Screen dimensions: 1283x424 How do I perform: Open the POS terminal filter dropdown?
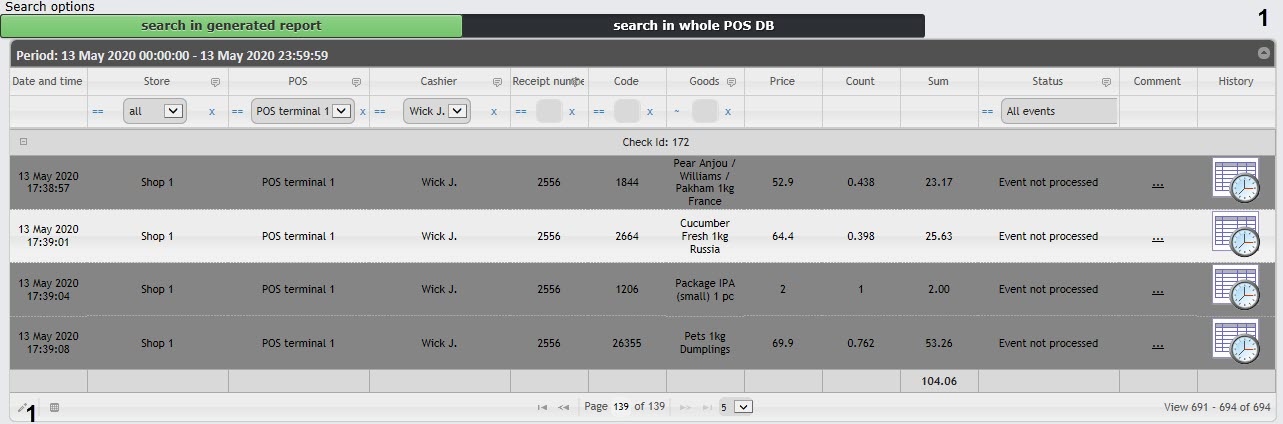pos(341,111)
